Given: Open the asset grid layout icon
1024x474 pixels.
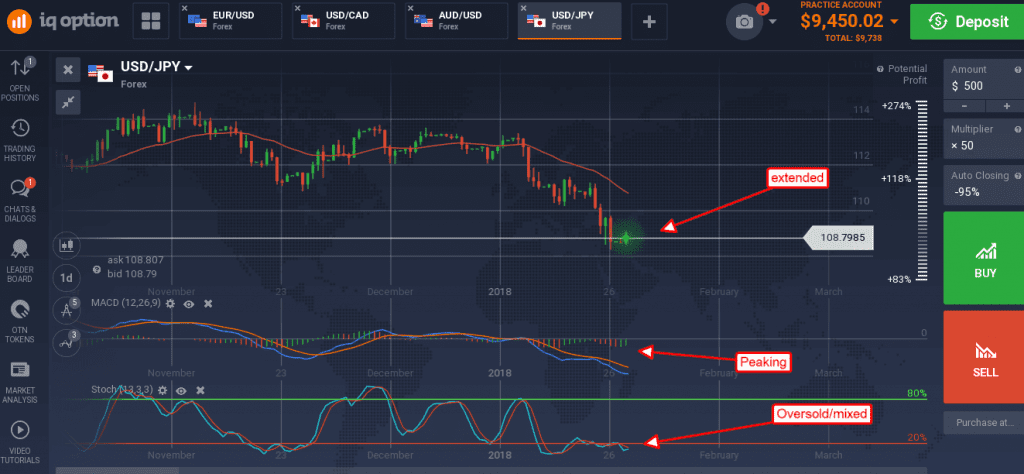Looking at the screenshot, I should click(x=150, y=21).
